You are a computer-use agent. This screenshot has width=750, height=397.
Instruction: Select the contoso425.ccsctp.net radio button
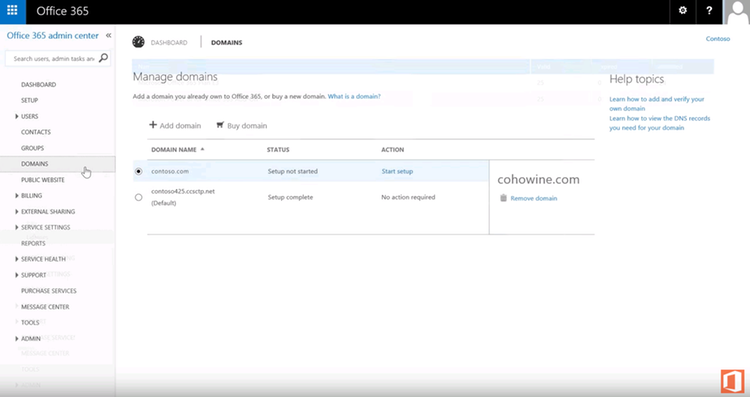[139, 197]
